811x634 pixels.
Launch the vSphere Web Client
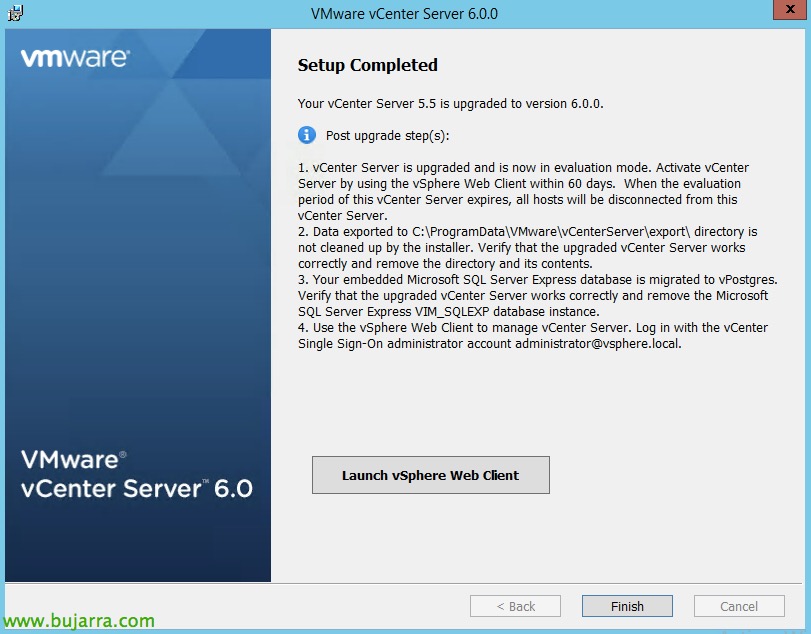tap(430, 475)
